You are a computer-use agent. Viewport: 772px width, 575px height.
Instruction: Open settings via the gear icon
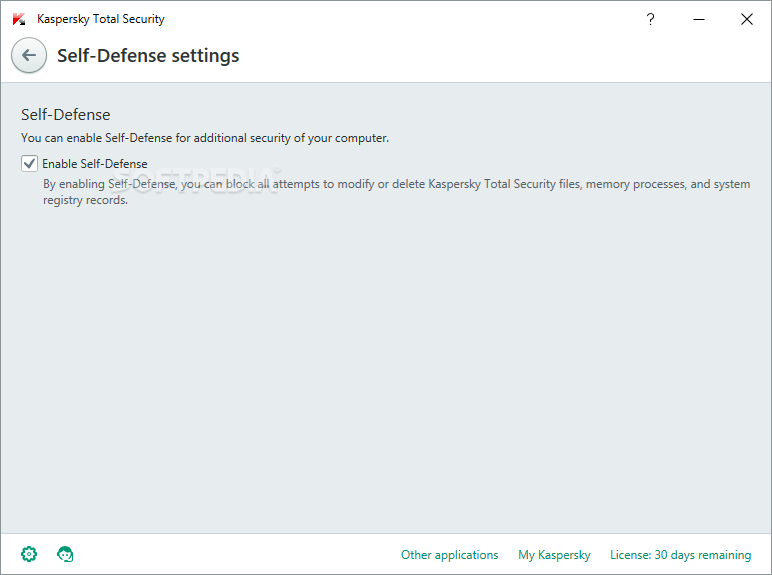point(29,554)
